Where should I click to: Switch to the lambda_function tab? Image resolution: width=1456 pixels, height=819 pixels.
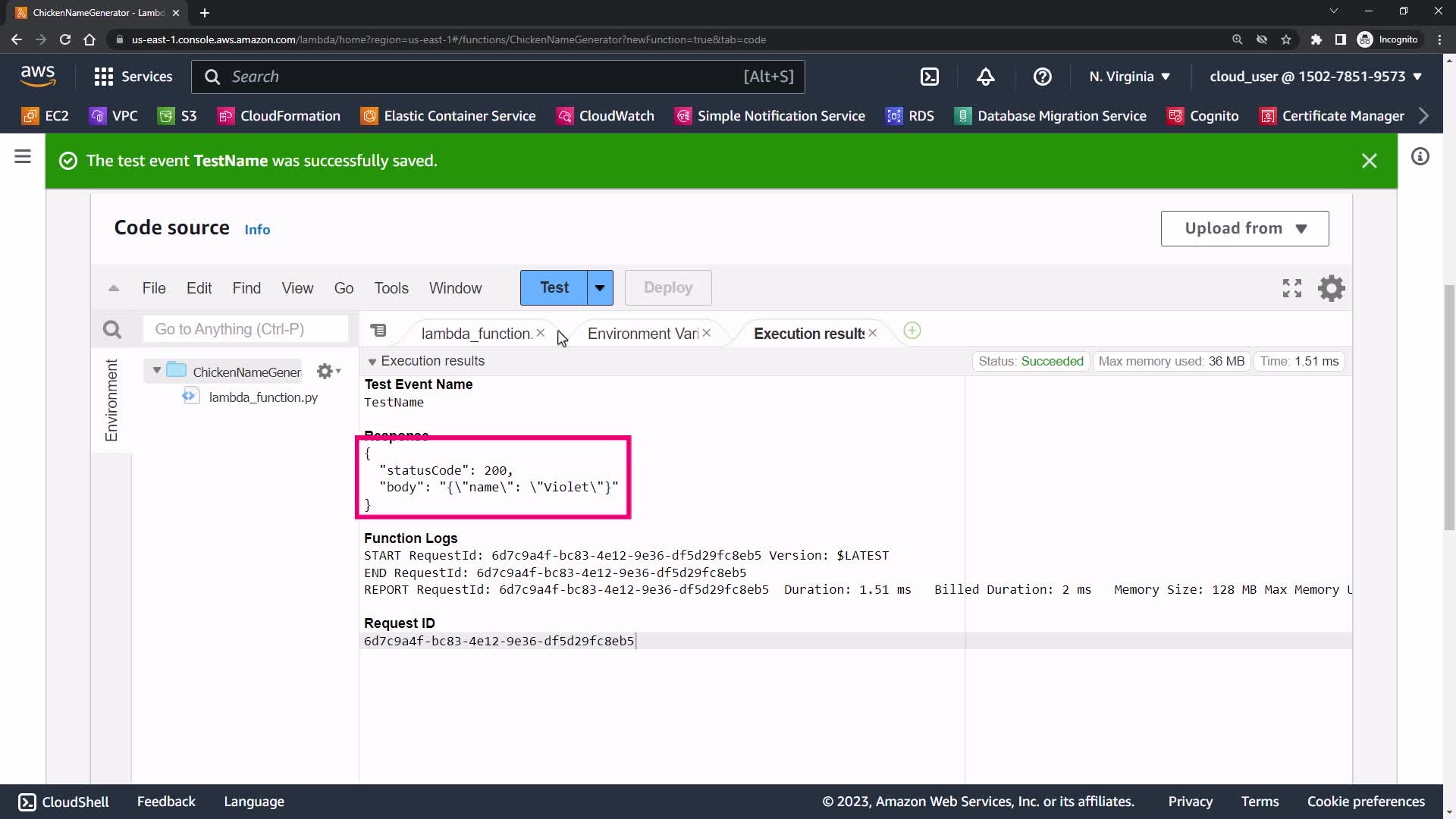coord(476,334)
